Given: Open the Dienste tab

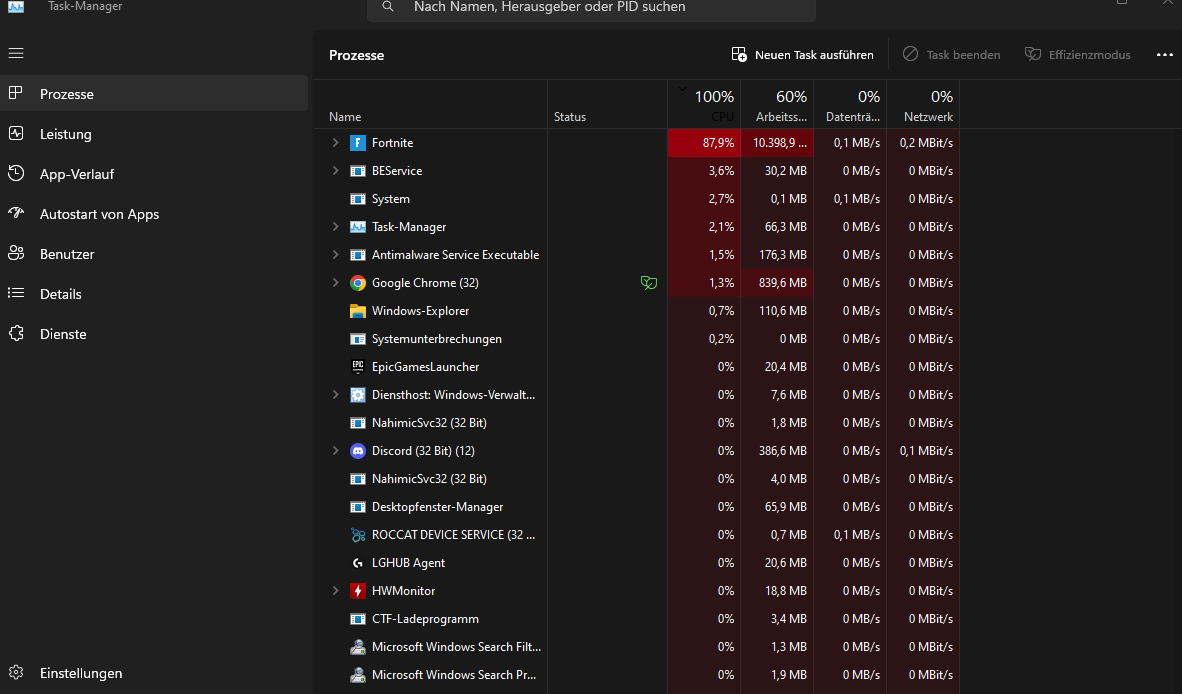Looking at the screenshot, I should pos(154,334).
